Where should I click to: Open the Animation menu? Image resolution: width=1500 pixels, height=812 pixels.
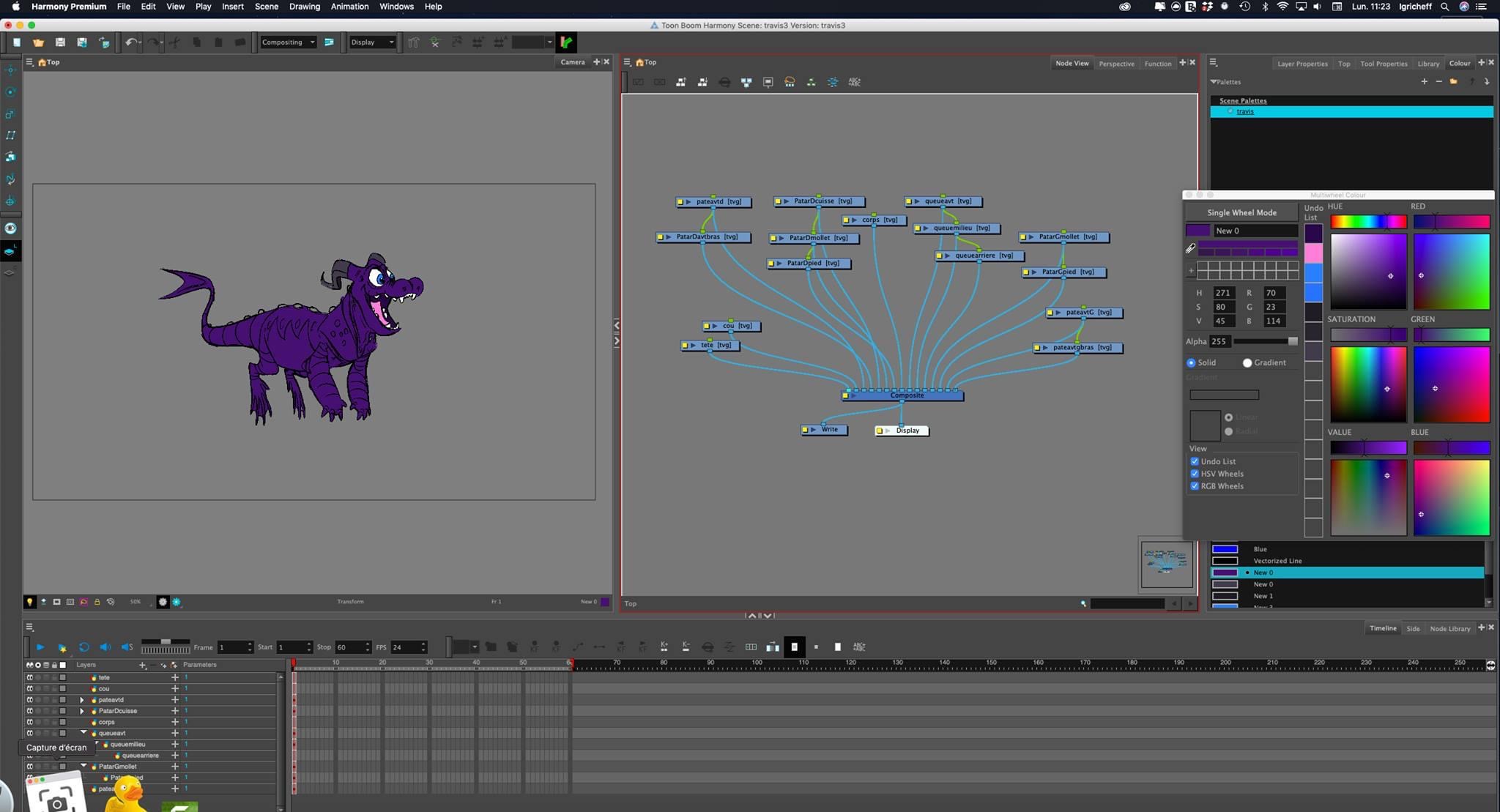(349, 7)
